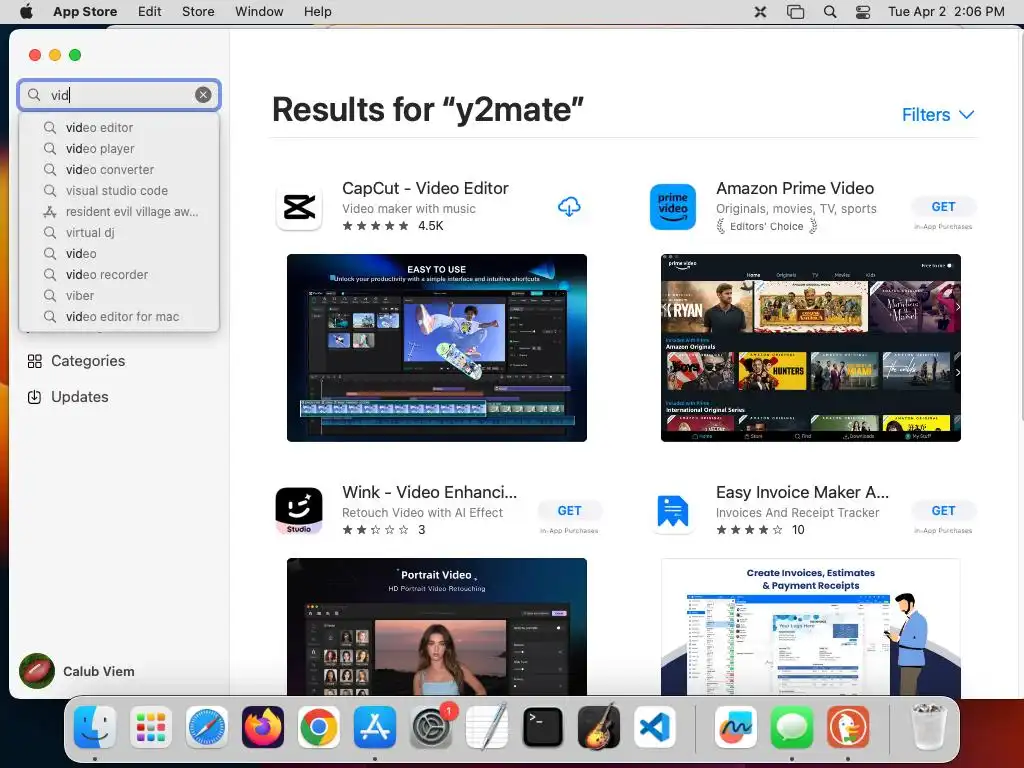Open Amazon Prime Video title
Screen dimensions: 1024x768
coord(795,188)
